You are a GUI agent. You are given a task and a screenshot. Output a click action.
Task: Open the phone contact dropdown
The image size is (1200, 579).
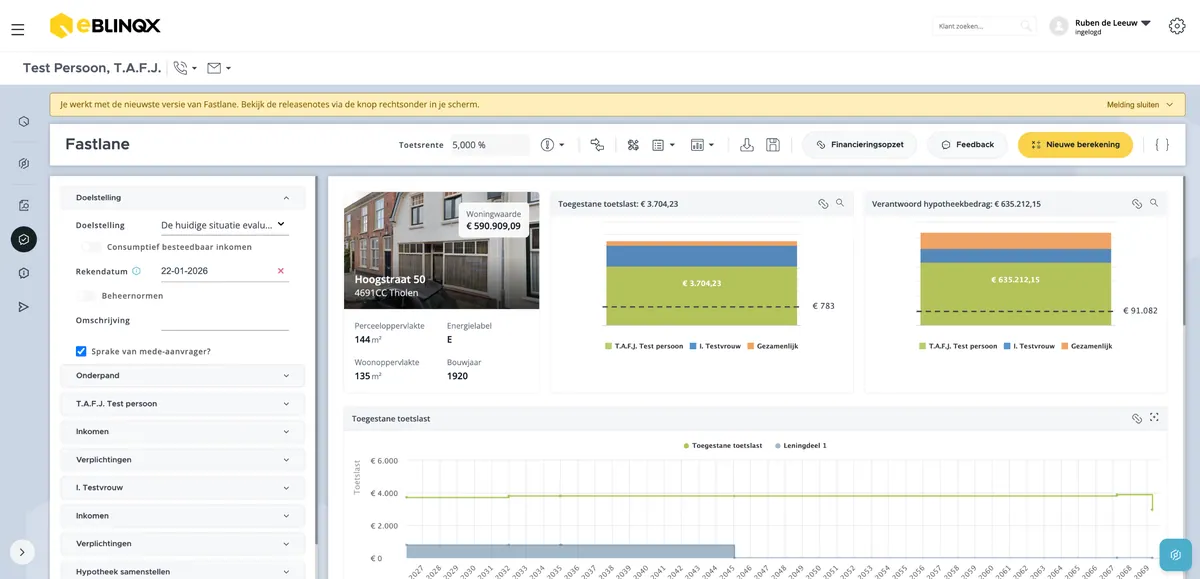pyautogui.click(x=185, y=68)
